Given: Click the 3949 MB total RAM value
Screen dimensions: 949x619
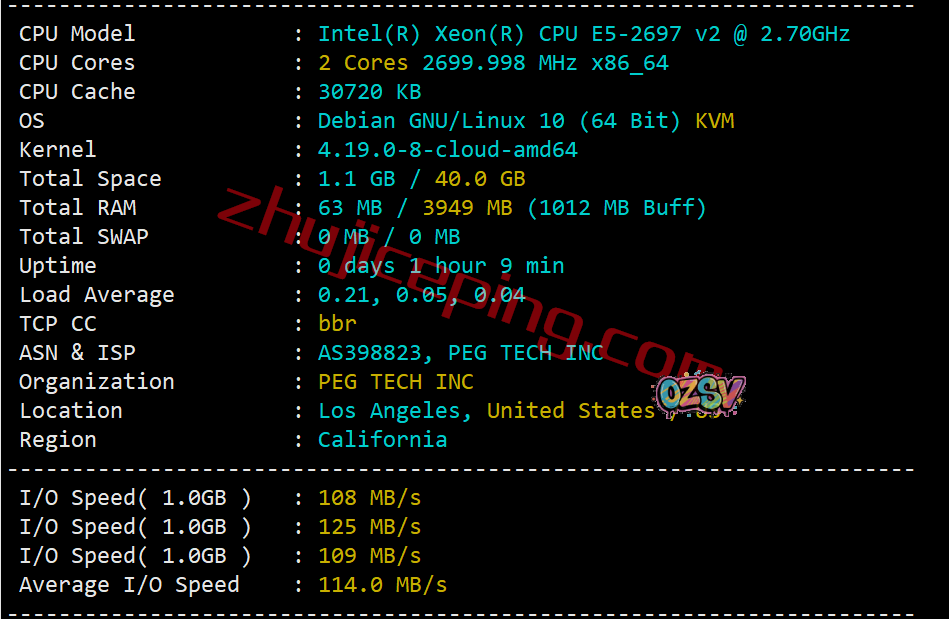Looking at the screenshot, I should click(x=467, y=208).
